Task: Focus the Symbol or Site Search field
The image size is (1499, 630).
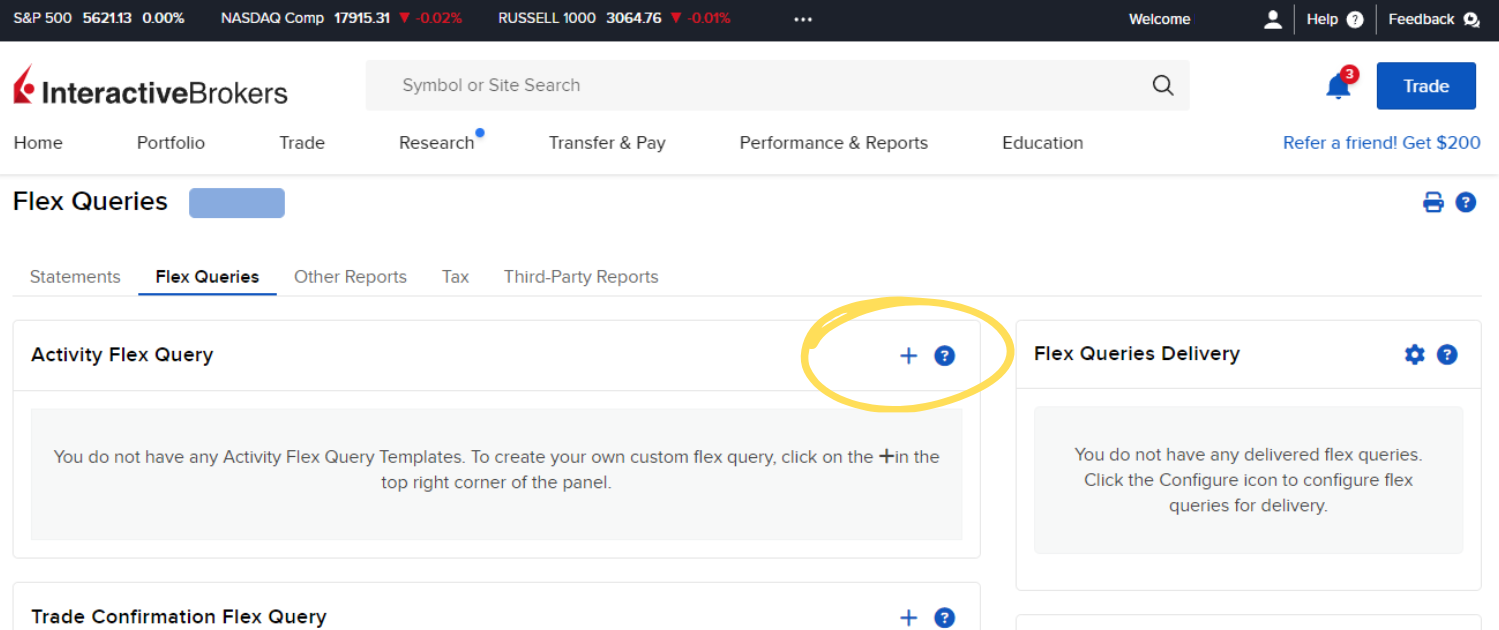Action: (778, 85)
